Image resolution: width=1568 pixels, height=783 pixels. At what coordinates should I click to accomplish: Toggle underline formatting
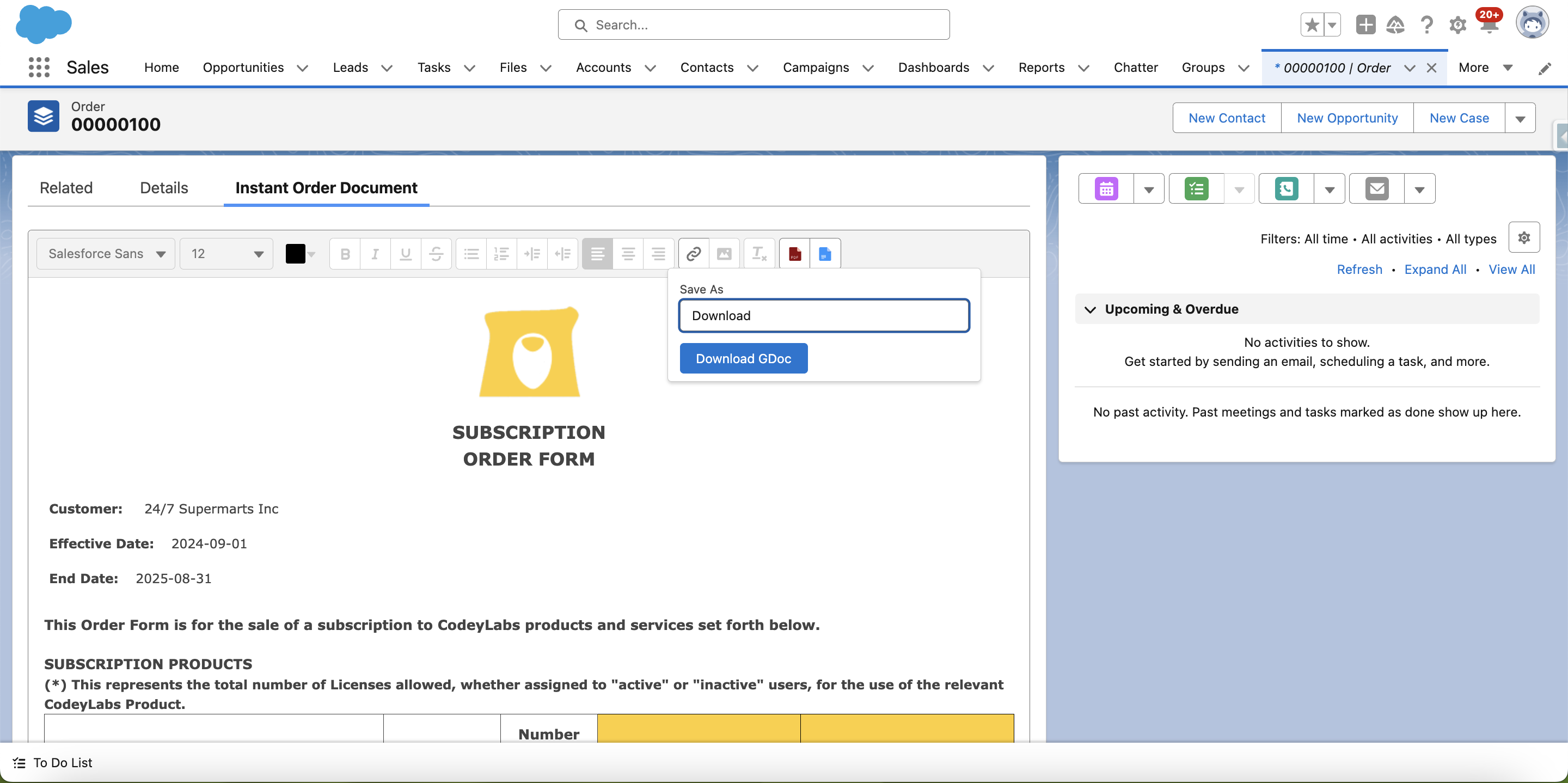click(406, 254)
